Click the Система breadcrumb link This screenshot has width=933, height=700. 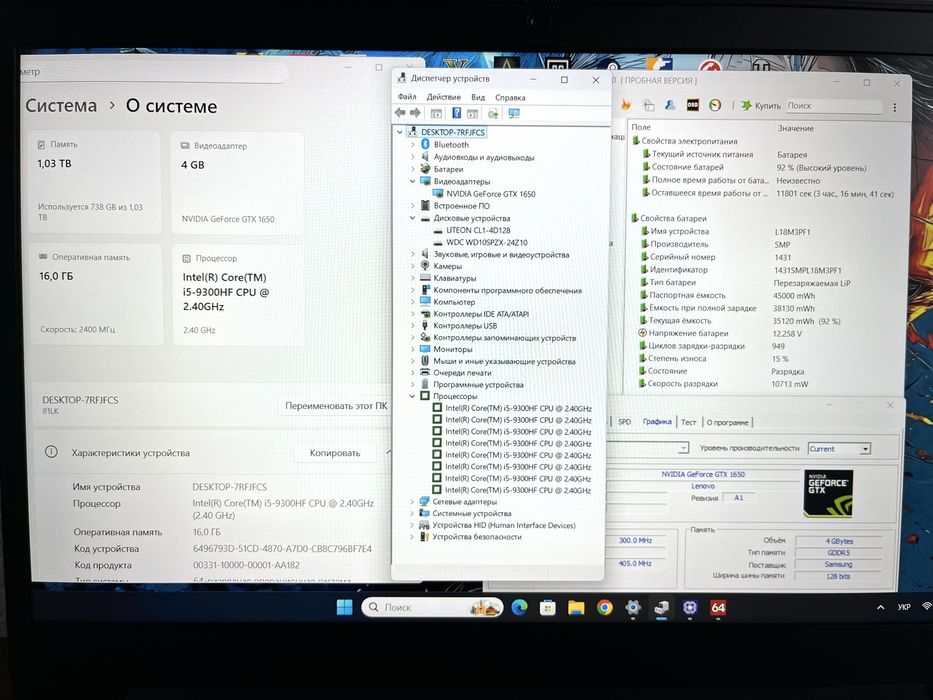point(61,105)
